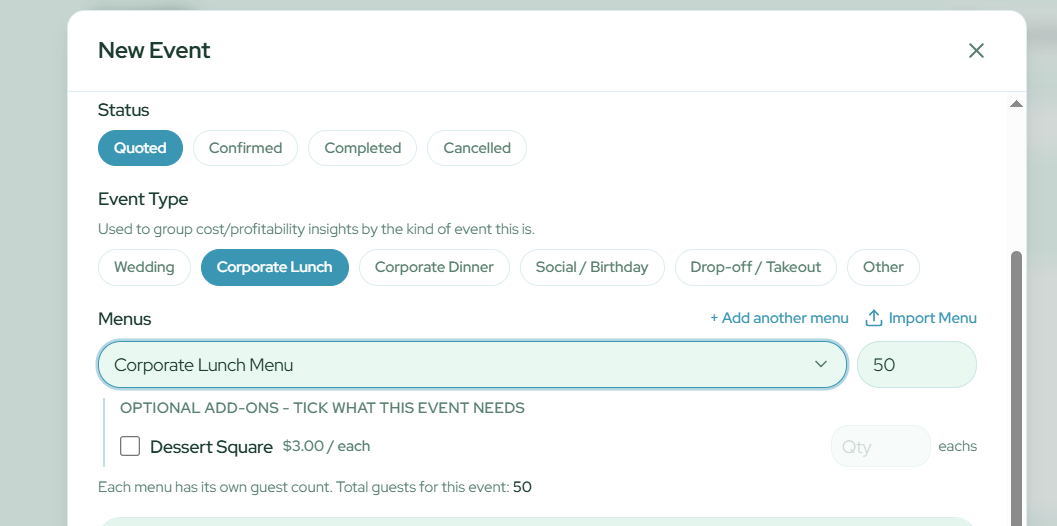
Task: Click the Menus heading
Action: [x=125, y=318]
